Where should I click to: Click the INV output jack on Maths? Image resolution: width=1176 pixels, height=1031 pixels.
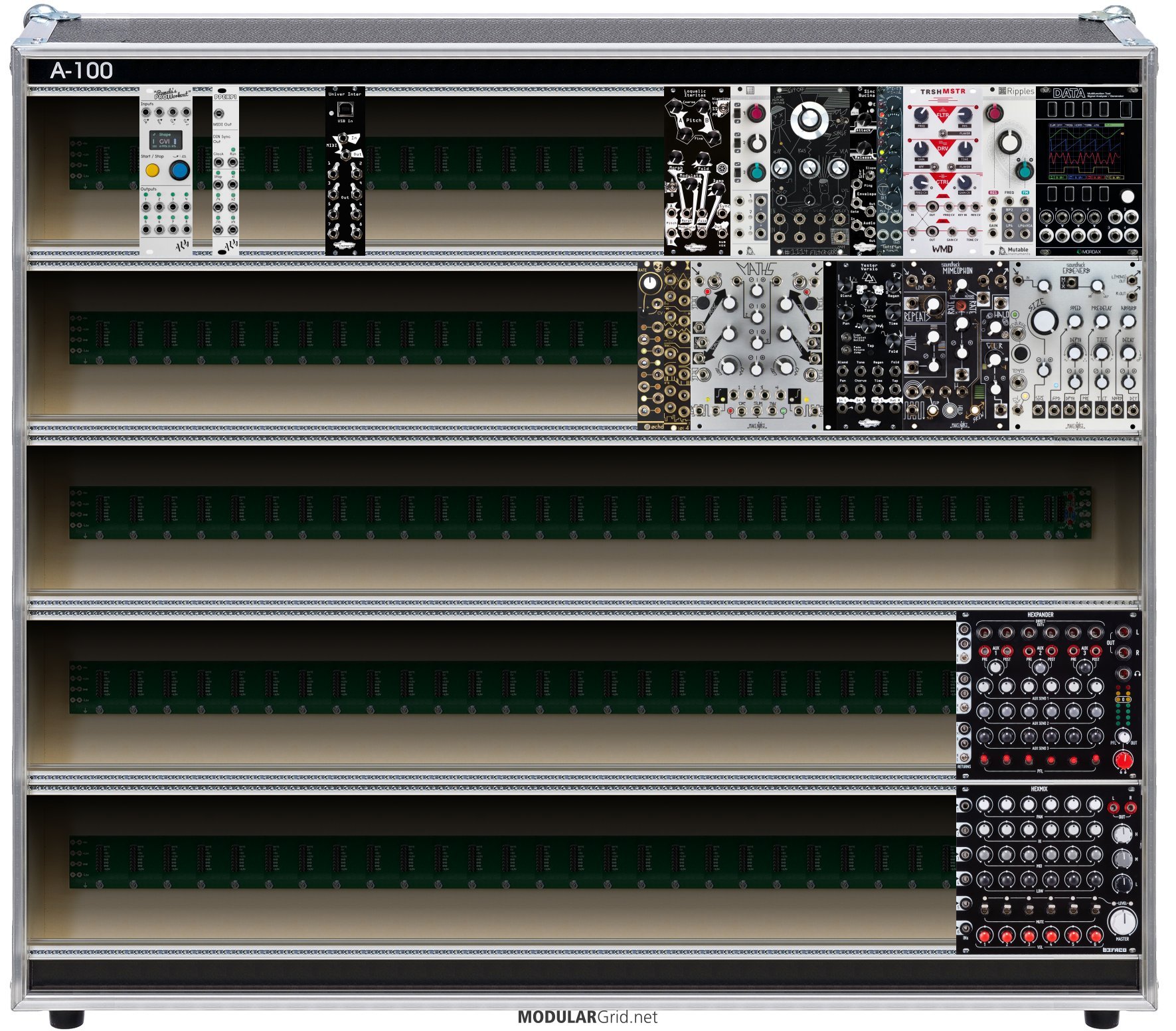click(772, 411)
